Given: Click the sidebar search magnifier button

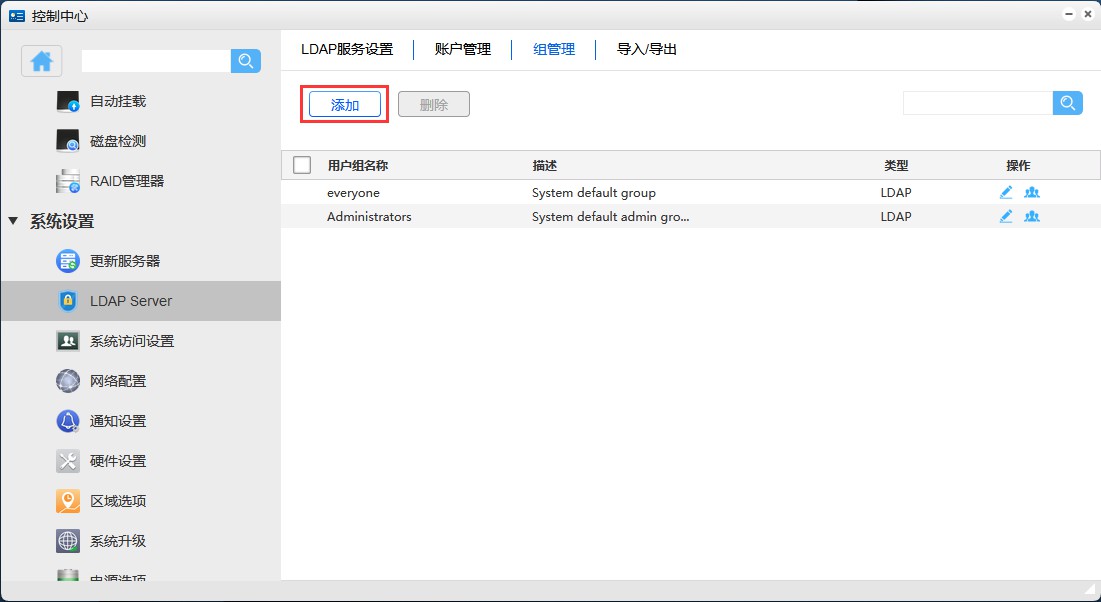Looking at the screenshot, I should click(x=246, y=61).
